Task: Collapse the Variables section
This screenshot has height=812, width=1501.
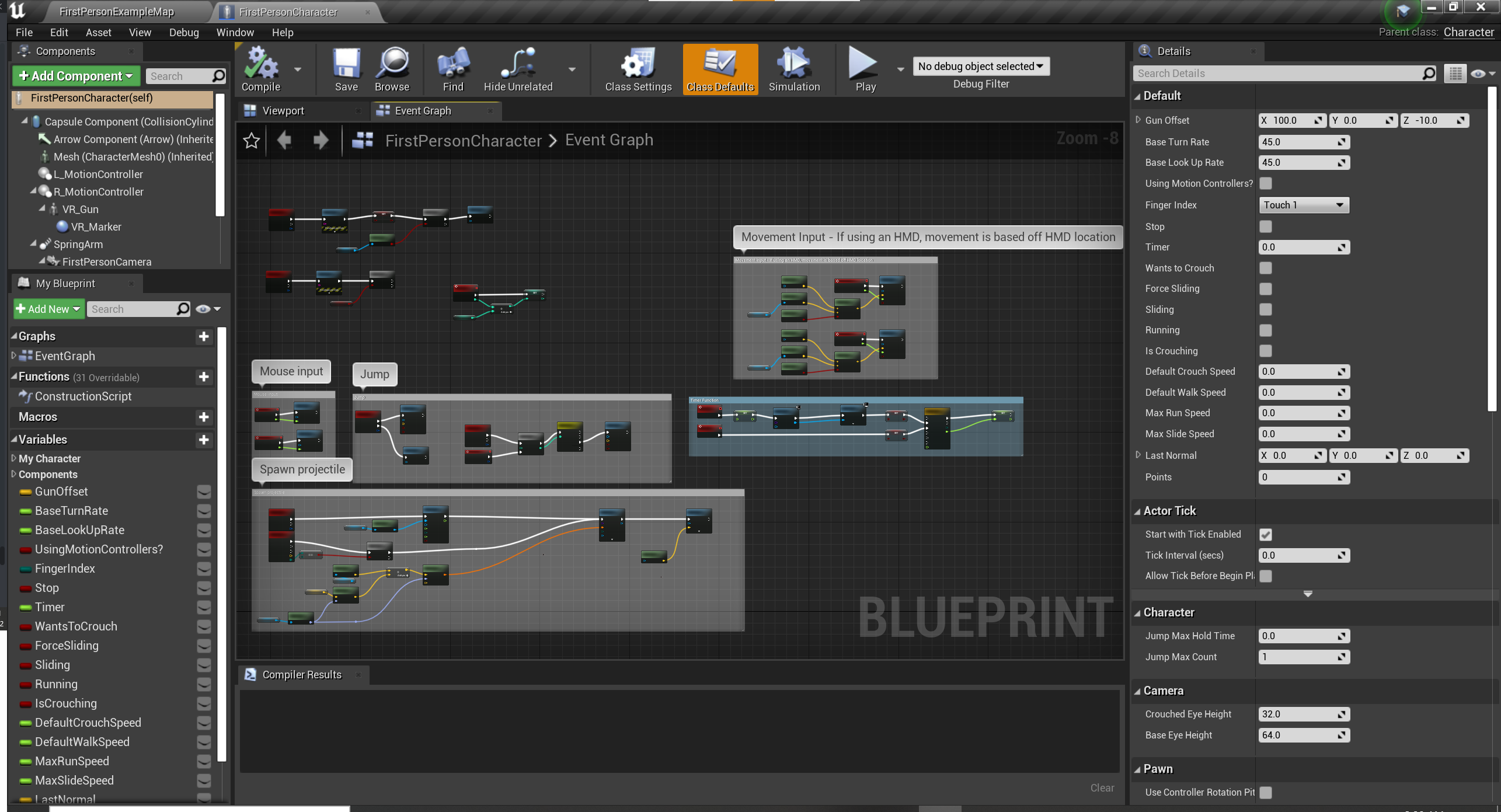Action: coord(14,440)
